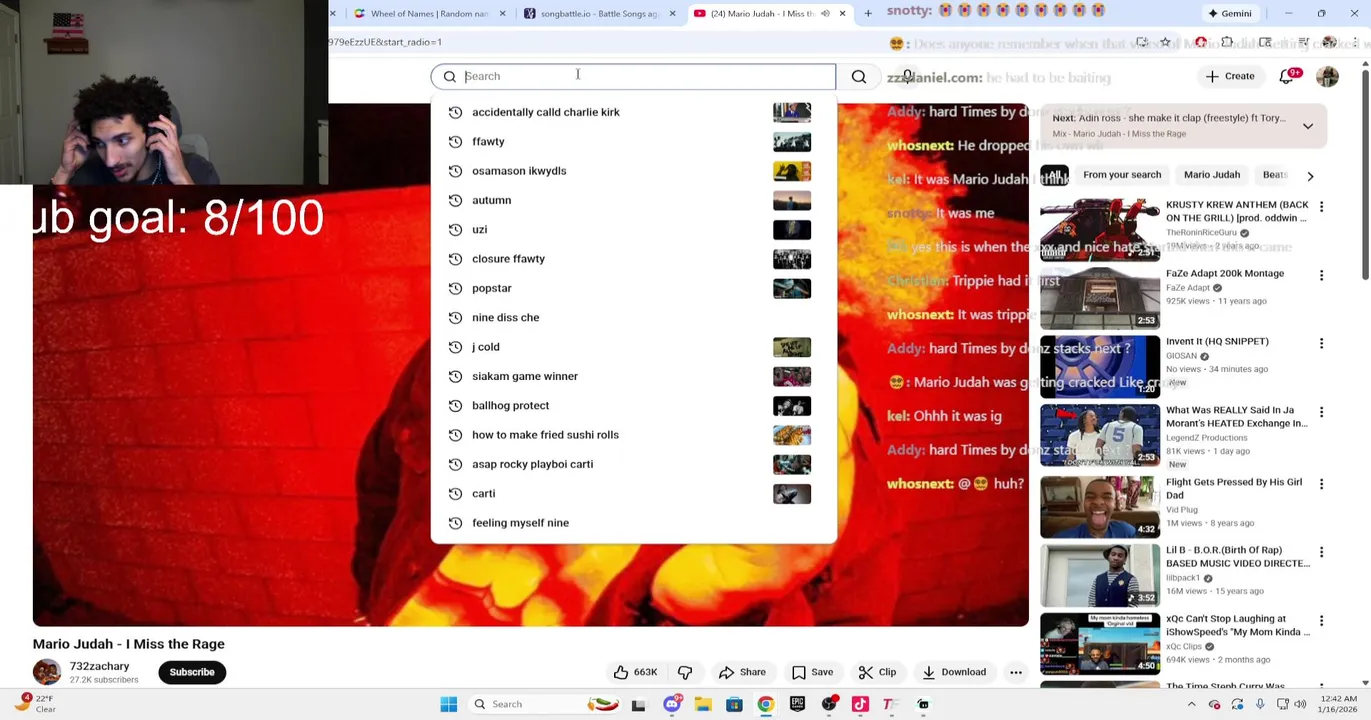Image resolution: width=1371 pixels, height=720 pixels.
Task: Open 'FaZe Adapt 200k Montage' video title
Action: click(x=1225, y=273)
